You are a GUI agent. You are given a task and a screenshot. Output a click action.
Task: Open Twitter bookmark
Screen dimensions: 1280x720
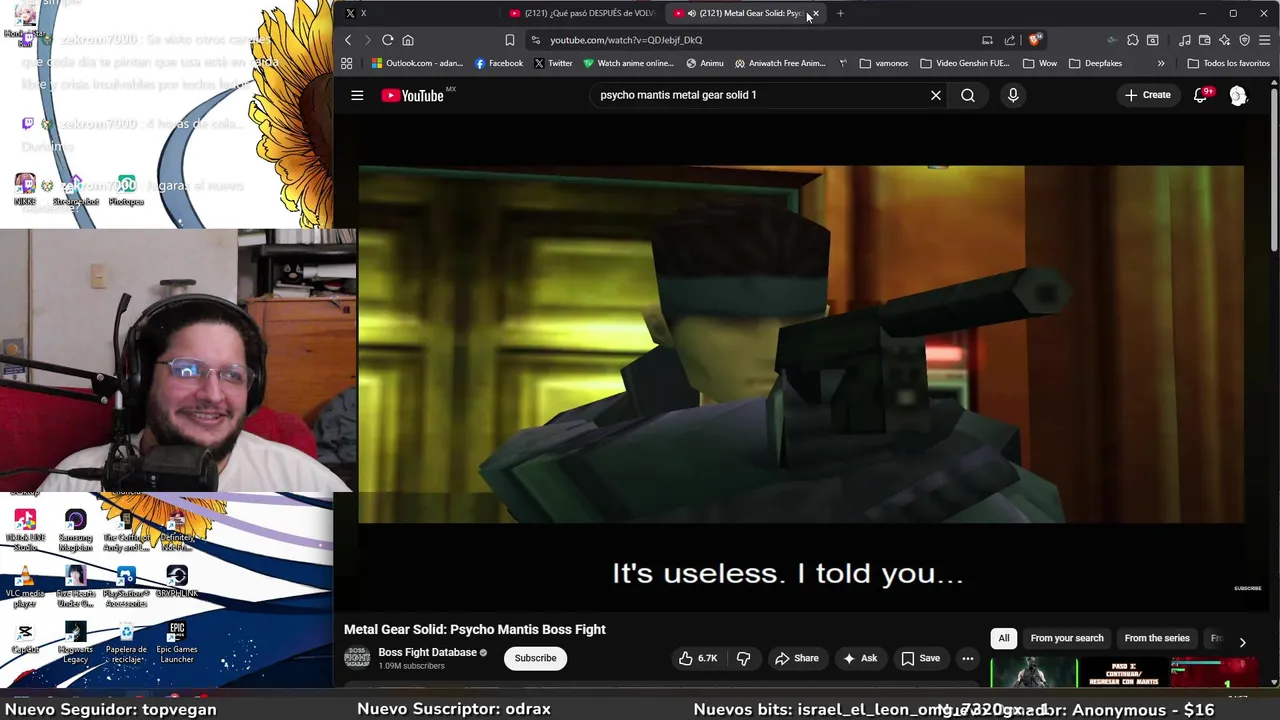coord(553,63)
